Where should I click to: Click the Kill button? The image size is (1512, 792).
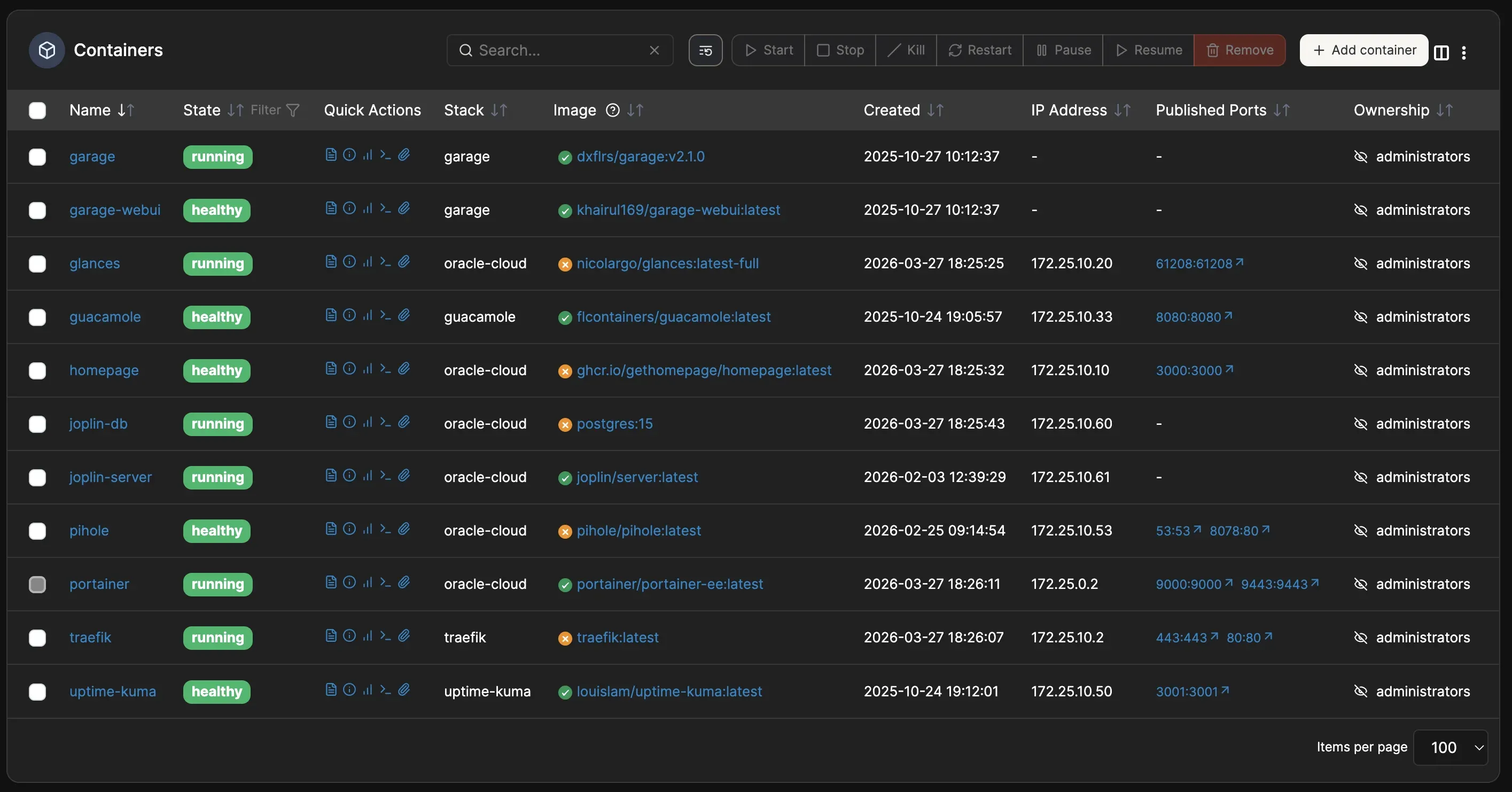click(x=906, y=50)
